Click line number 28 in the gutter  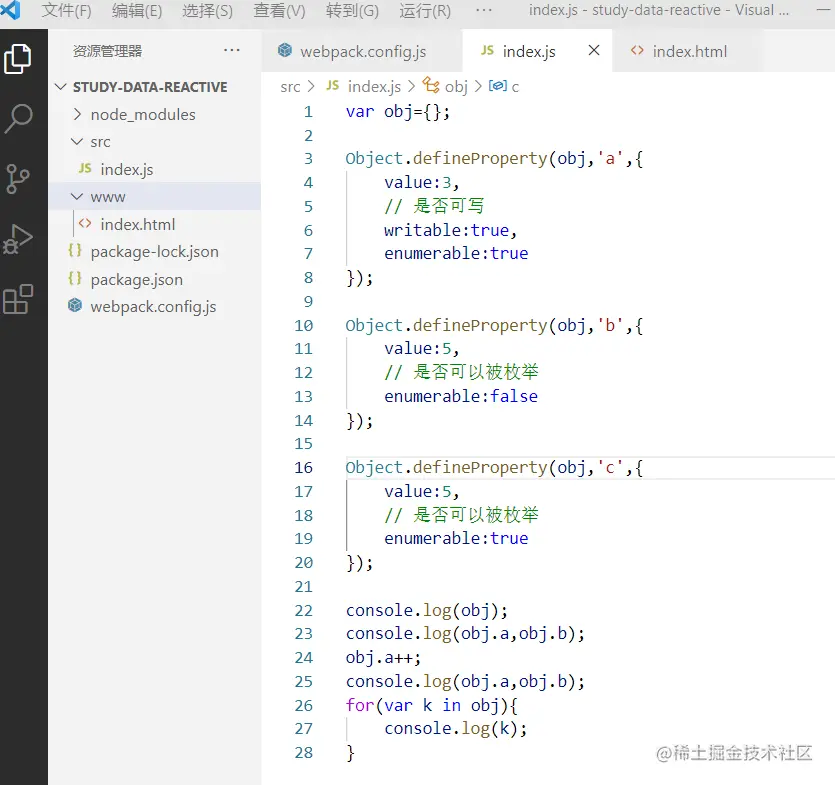(304, 752)
